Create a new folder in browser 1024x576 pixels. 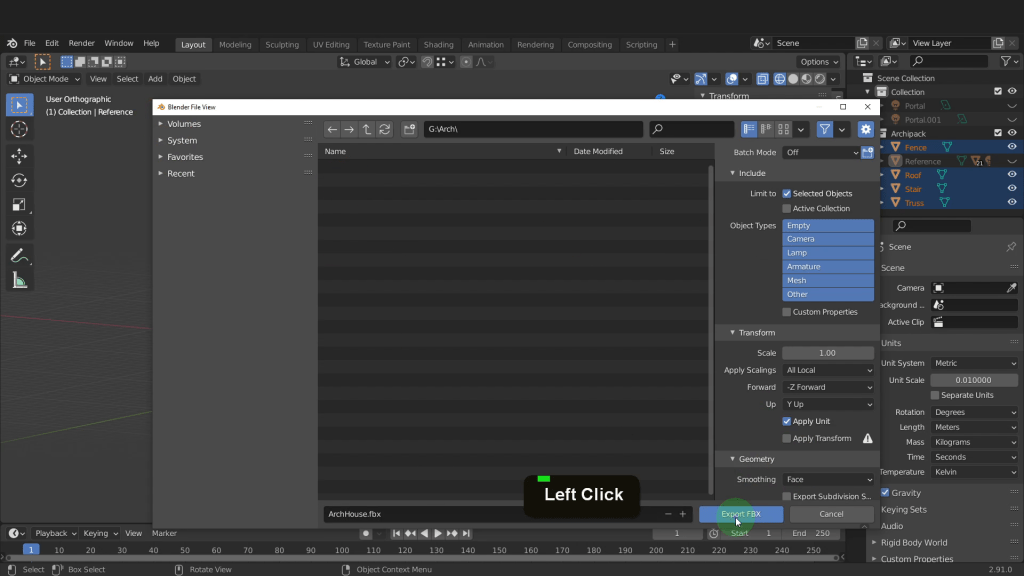click(409, 129)
